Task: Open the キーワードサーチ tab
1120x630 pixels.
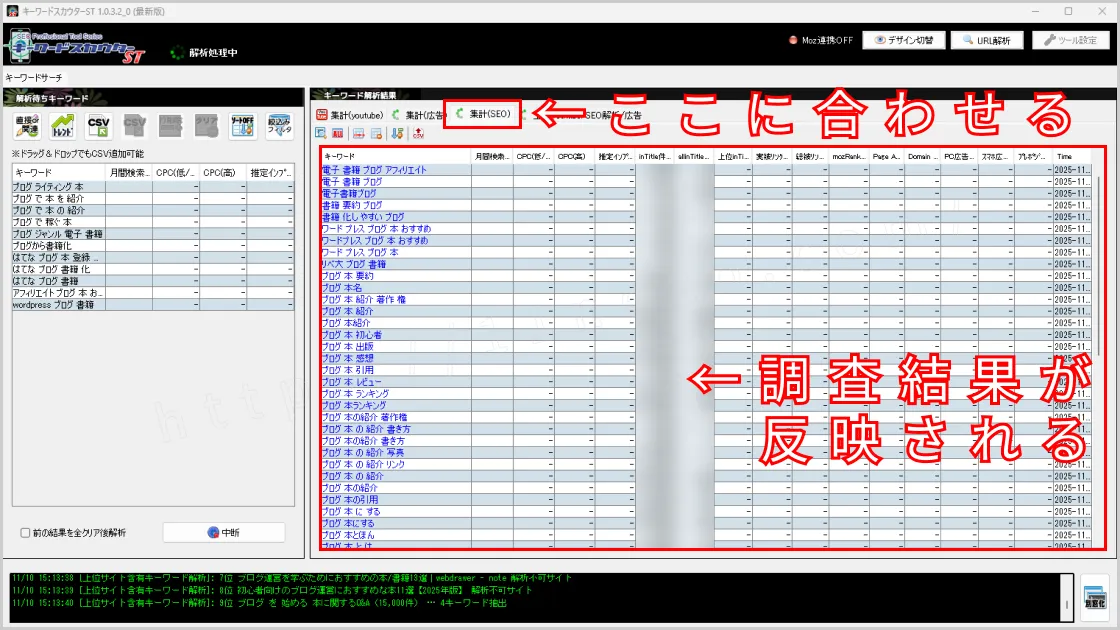Action: coord(34,77)
